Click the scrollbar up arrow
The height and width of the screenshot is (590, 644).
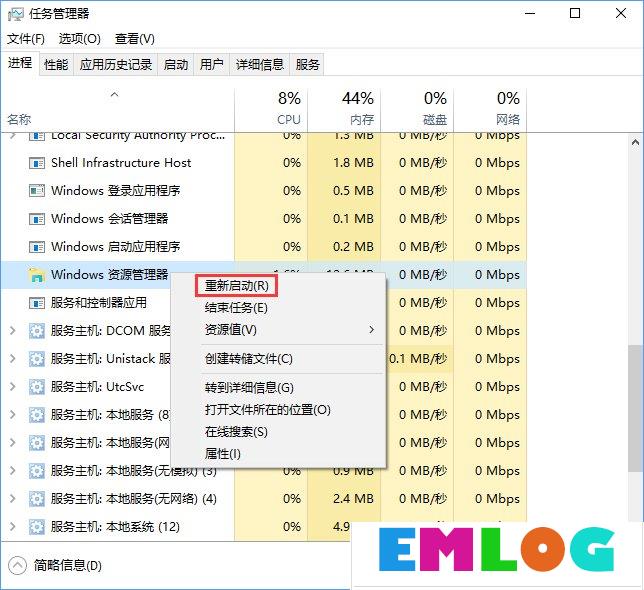[x=635, y=142]
